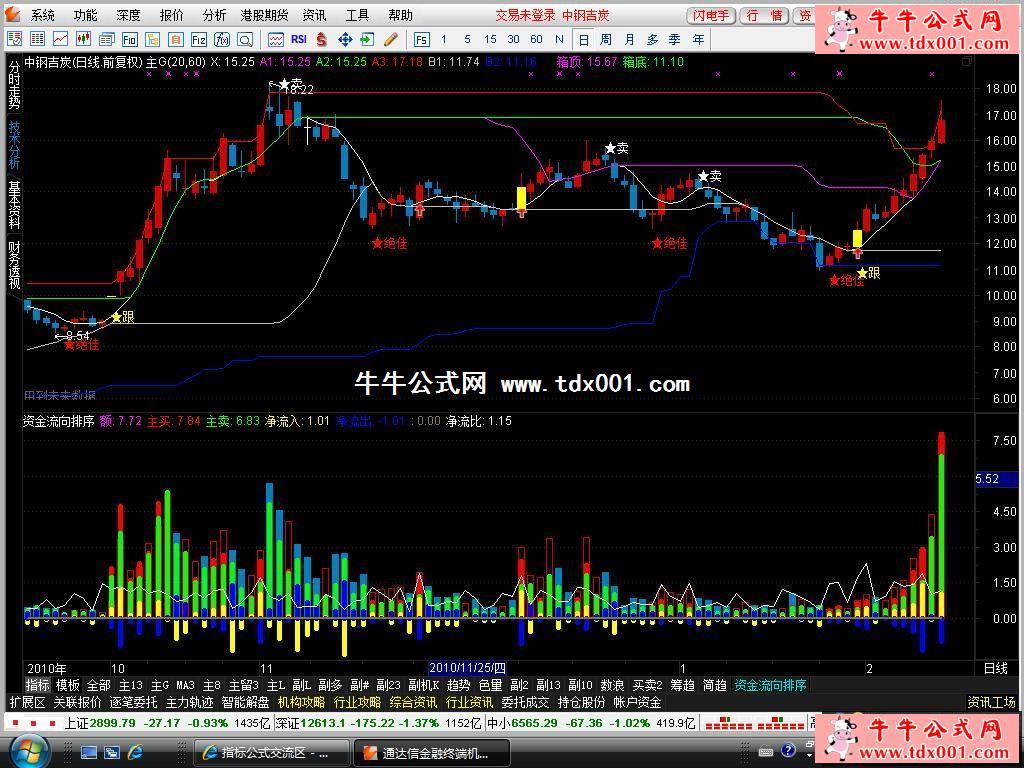Viewport: 1024px width, 768px height.
Task: Open the 系统 menu
Action: 43,14
